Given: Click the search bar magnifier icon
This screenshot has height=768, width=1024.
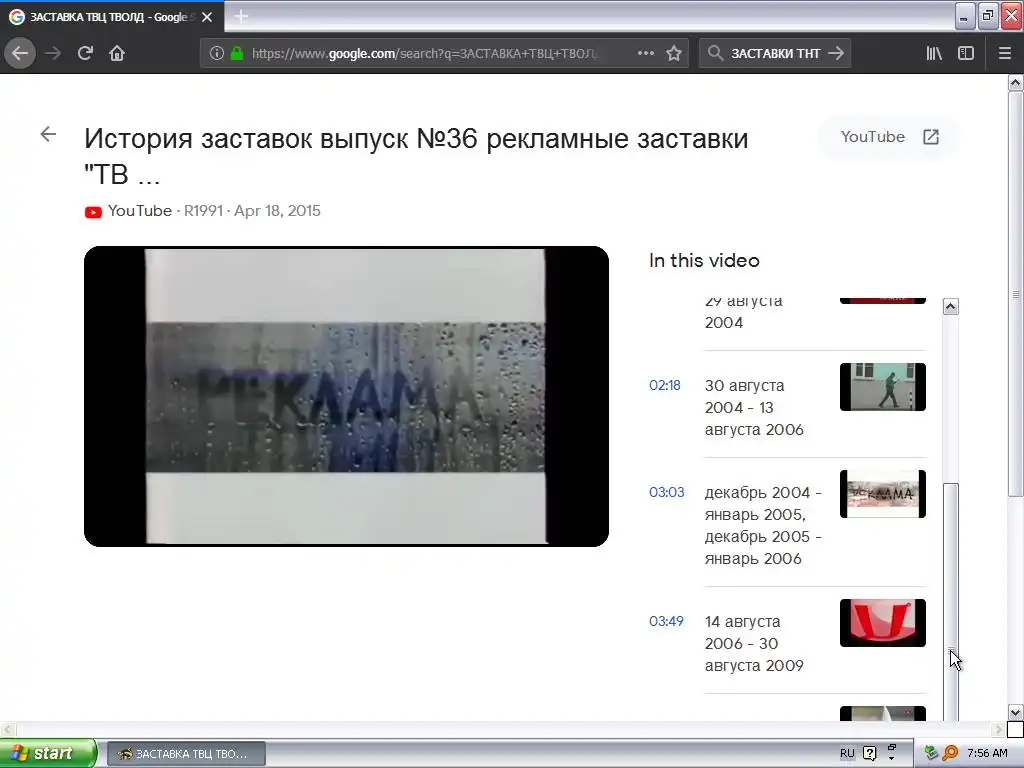Looking at the screenshot, I should (x=716, y=53).
